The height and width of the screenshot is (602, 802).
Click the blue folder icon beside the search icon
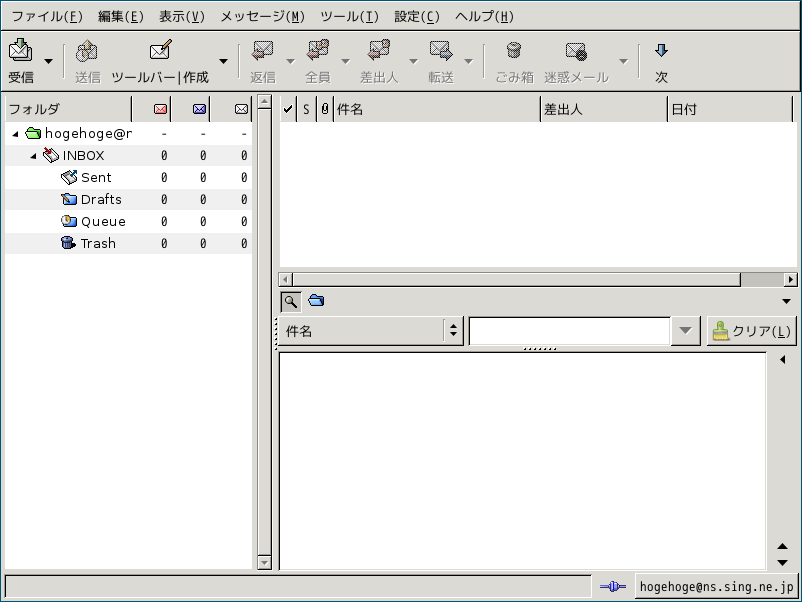point(316,300)
